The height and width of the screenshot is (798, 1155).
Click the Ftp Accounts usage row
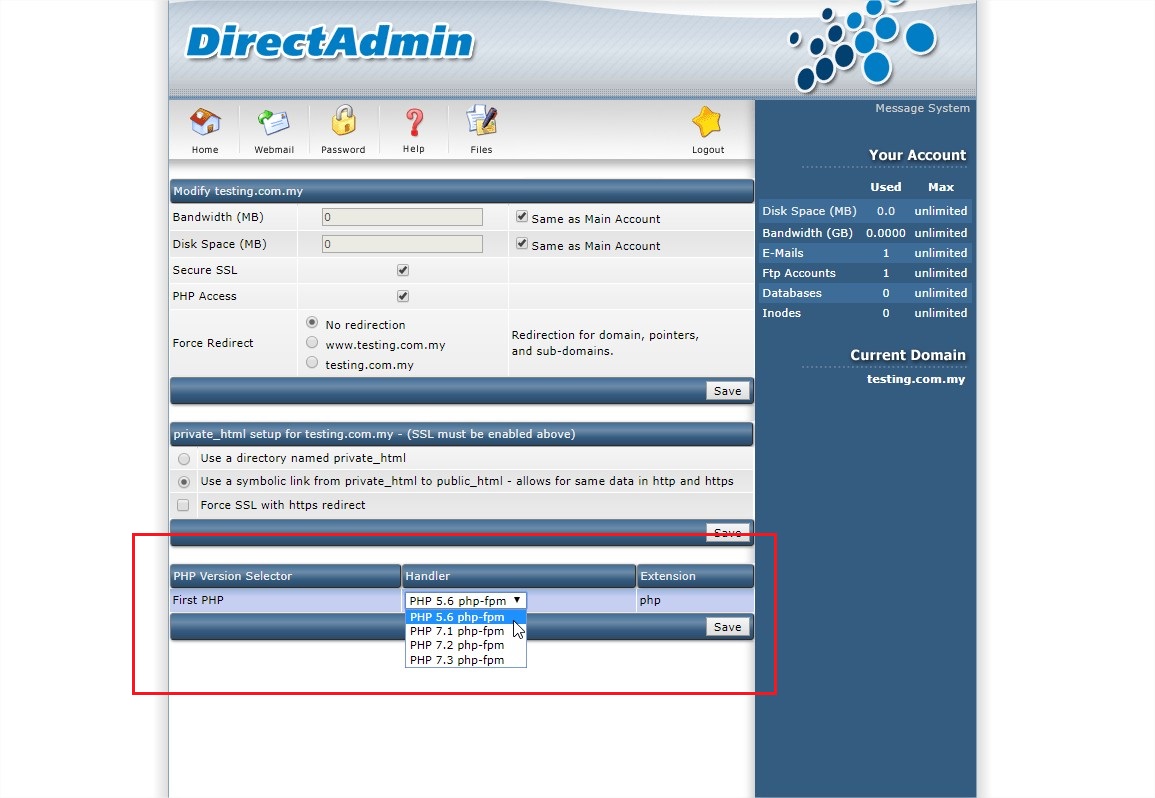pyautogui.click(x=865, y=273)
